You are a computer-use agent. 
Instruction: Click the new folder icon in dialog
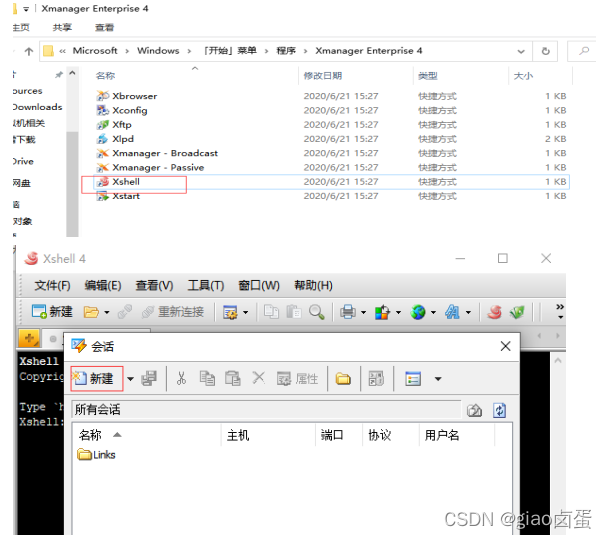[343, 378]
